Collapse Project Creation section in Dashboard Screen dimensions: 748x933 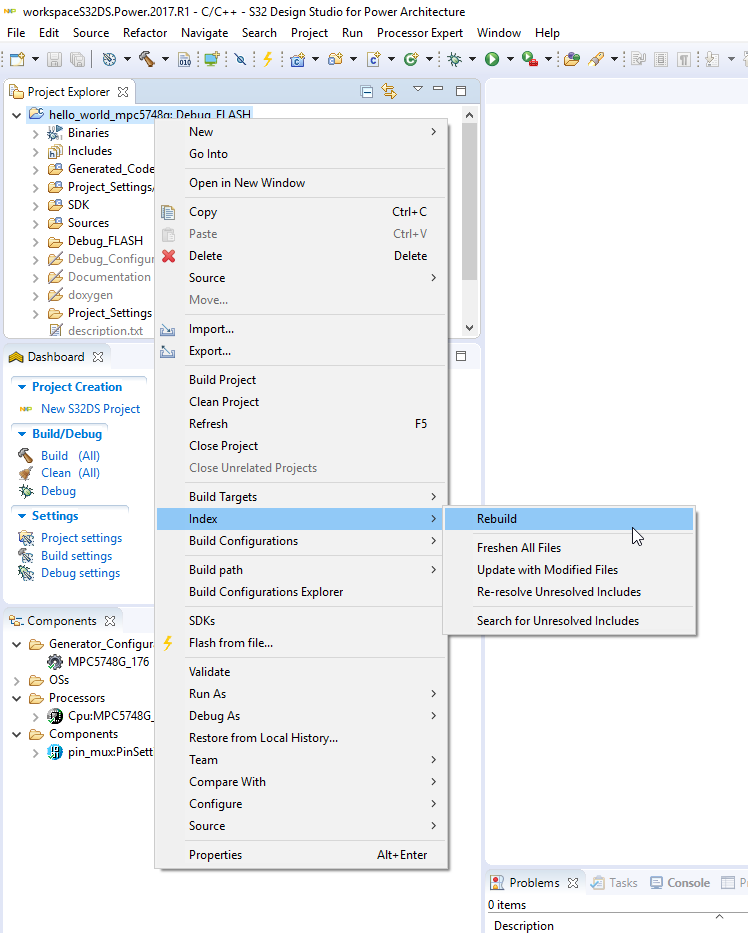coord(22,387)
